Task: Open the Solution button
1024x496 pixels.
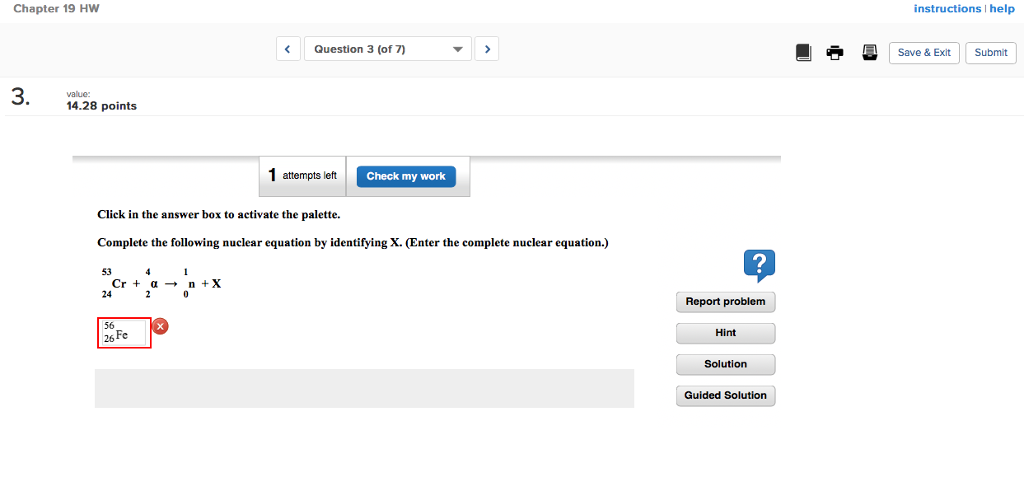Action: [726, 364]
